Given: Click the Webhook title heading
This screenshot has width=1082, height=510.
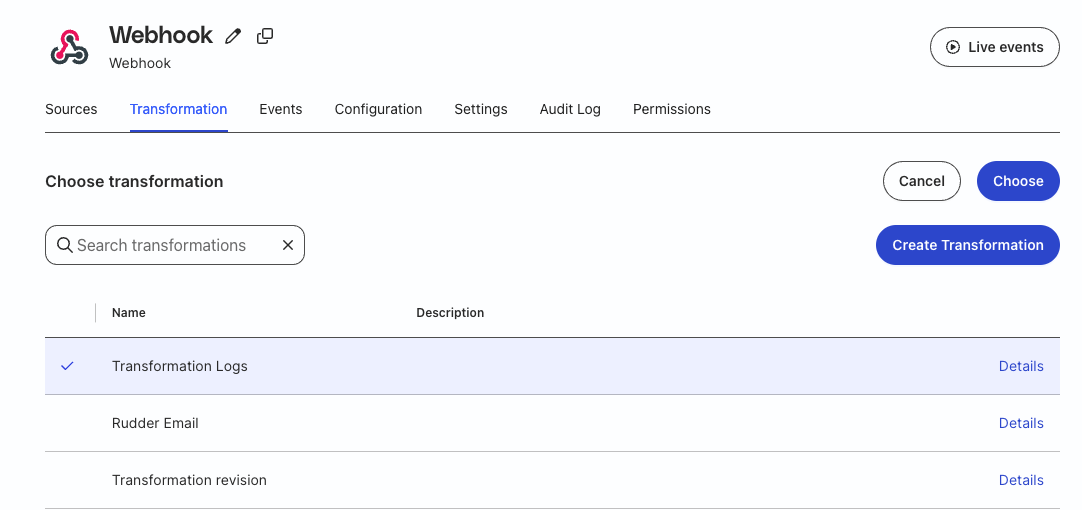Looking at the screenshot, I should pyautogui.click(x=161, y=35).
